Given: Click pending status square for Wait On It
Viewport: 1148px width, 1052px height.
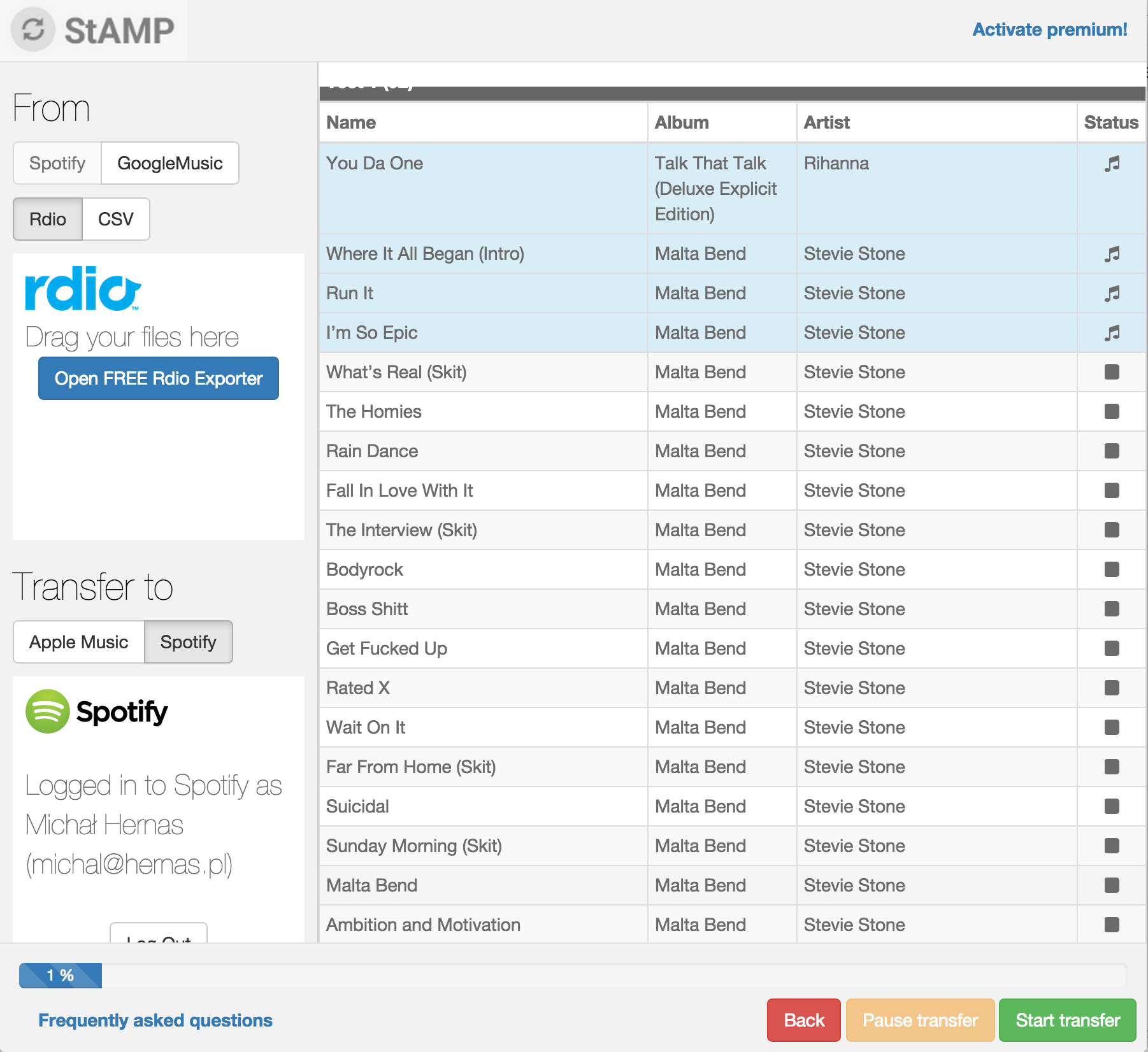Looking at the screenshot, I should click(1112, 727).
